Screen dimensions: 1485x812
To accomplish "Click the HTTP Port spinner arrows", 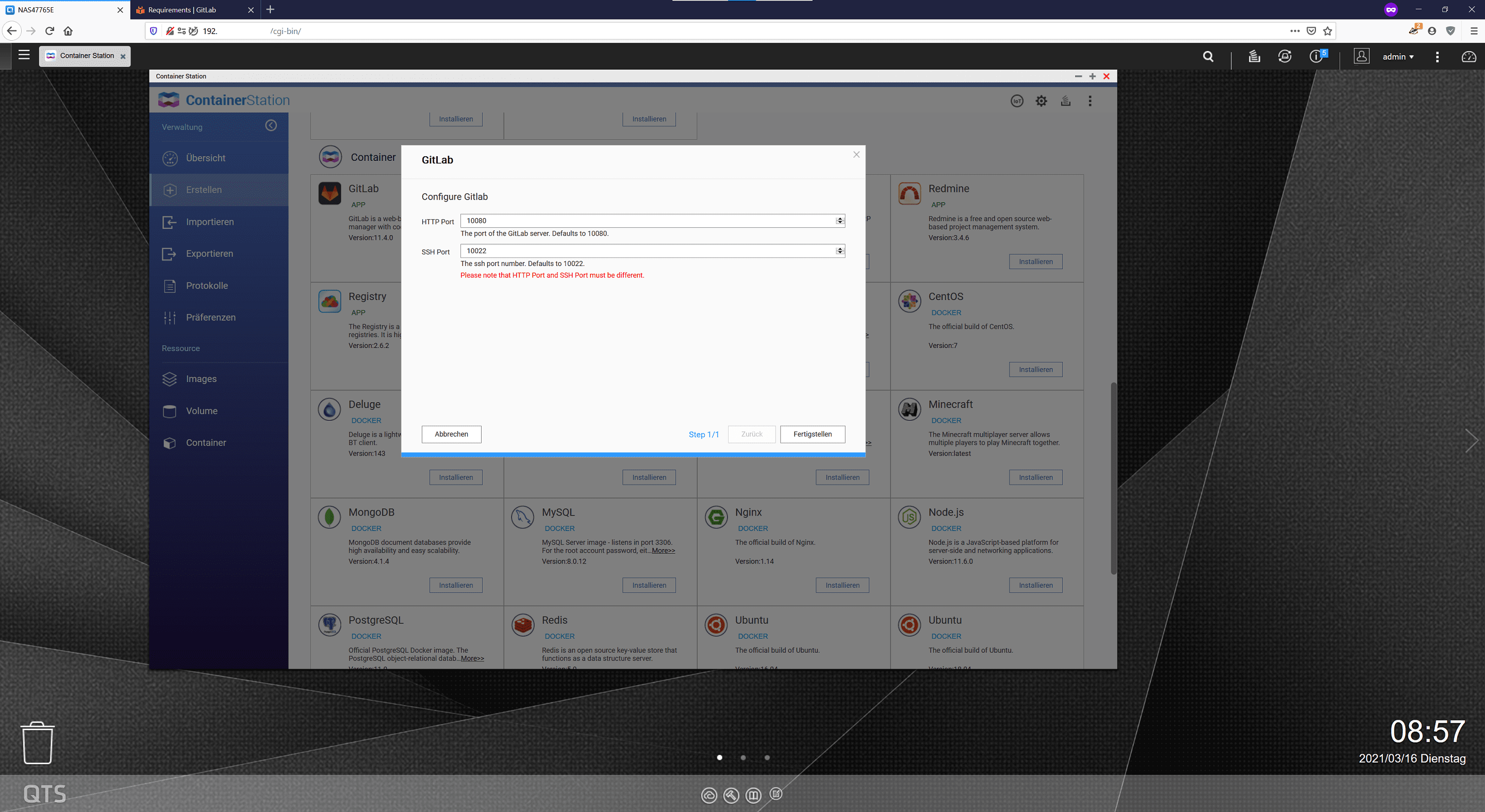I will click(x=840, y=220).
